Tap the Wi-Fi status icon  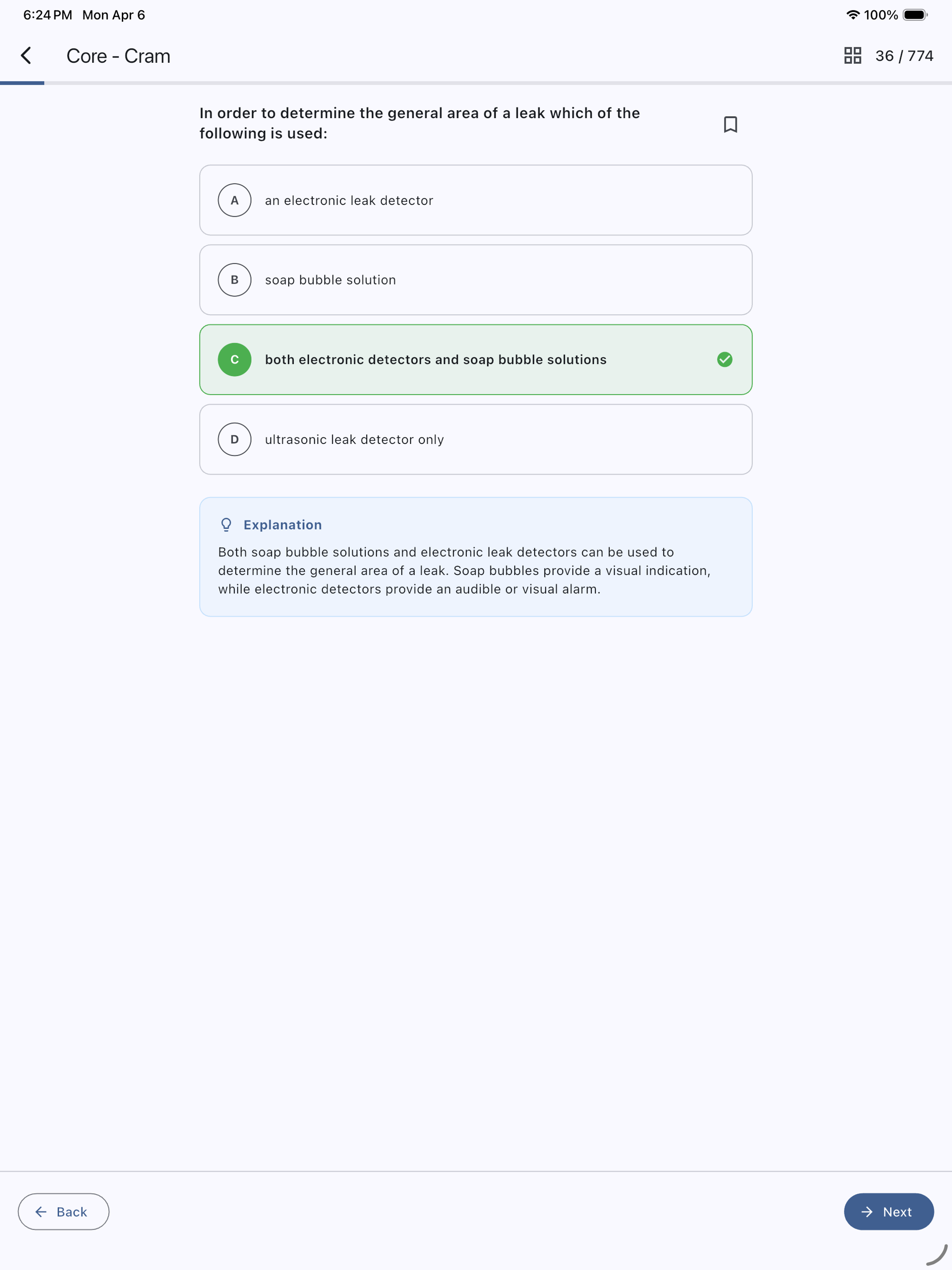pos(853,15)
